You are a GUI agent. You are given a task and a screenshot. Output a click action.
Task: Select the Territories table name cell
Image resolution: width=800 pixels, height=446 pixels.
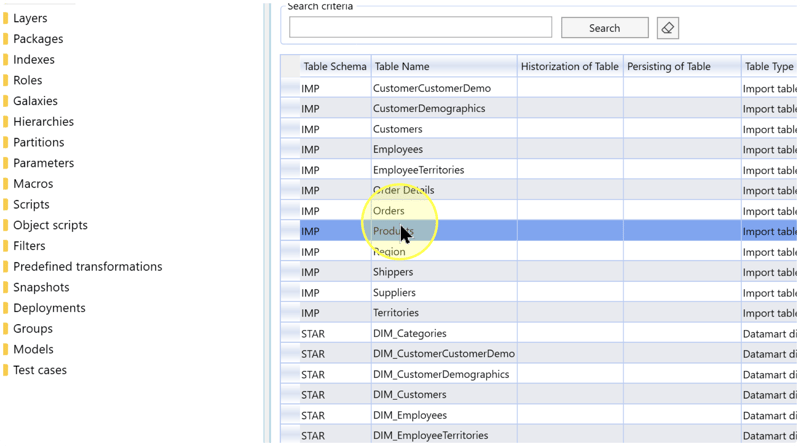tap(444, 312)
